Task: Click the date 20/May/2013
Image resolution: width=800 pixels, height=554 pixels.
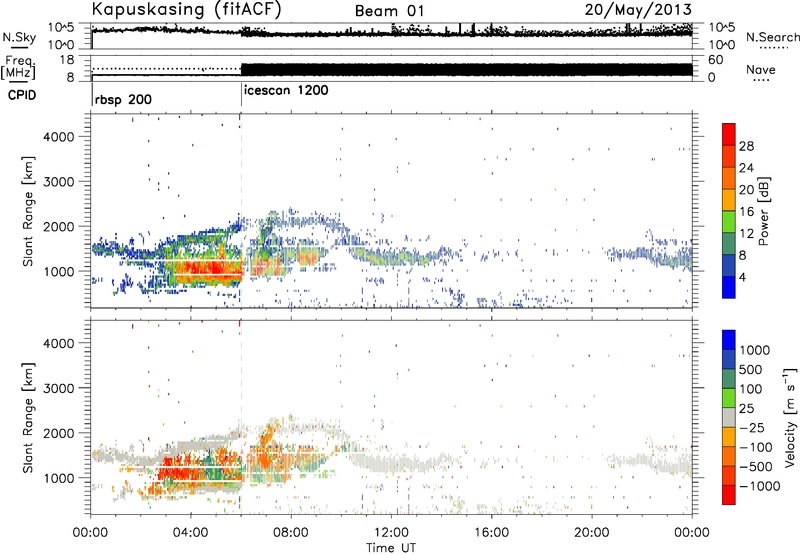Action: click(x=638, y=10)
